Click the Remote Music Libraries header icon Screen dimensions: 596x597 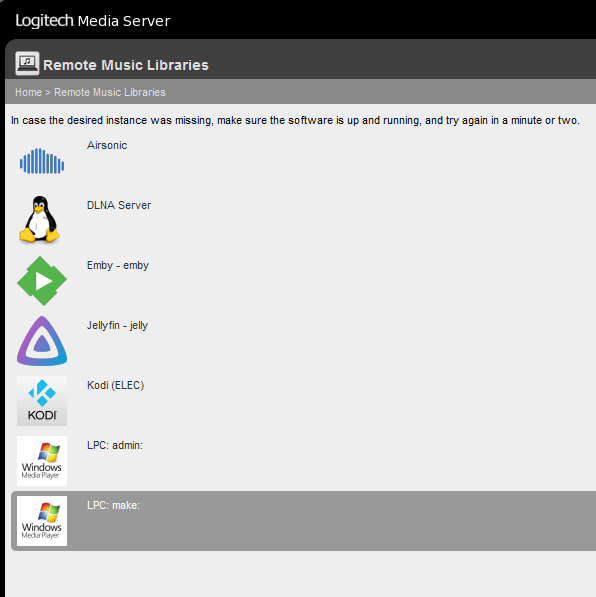[27, 63]
